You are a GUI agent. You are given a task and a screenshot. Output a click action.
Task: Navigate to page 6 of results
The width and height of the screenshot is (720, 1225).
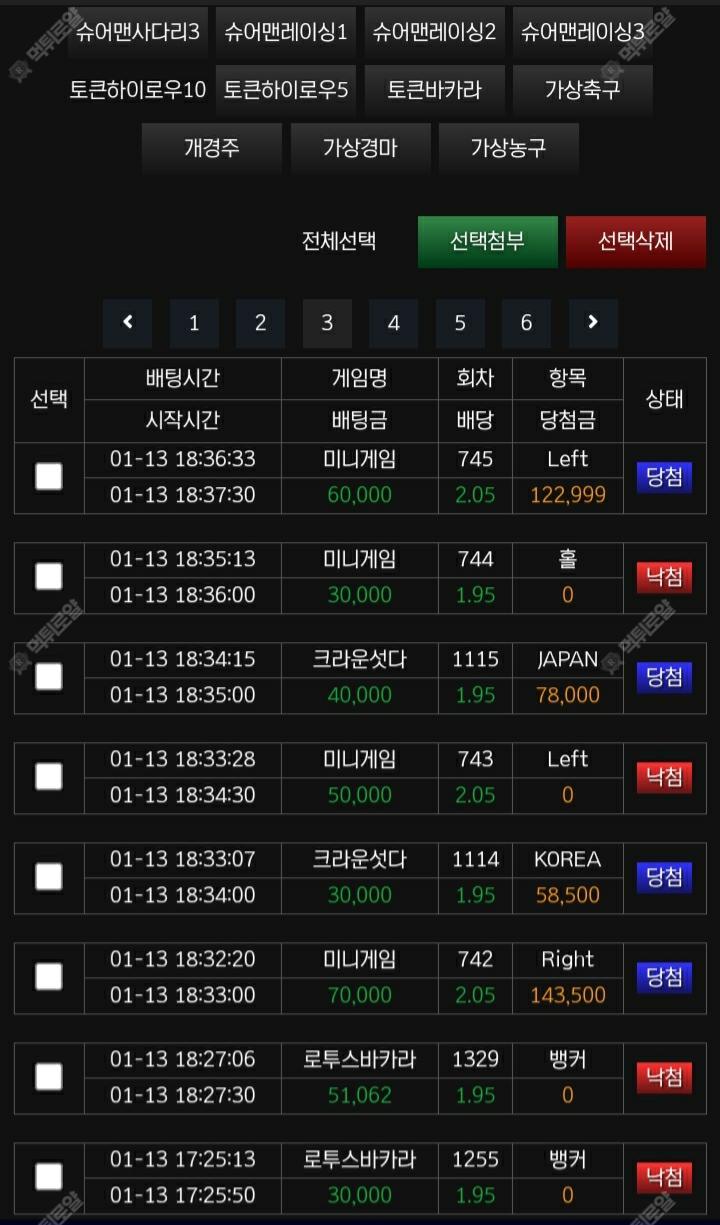526,322
